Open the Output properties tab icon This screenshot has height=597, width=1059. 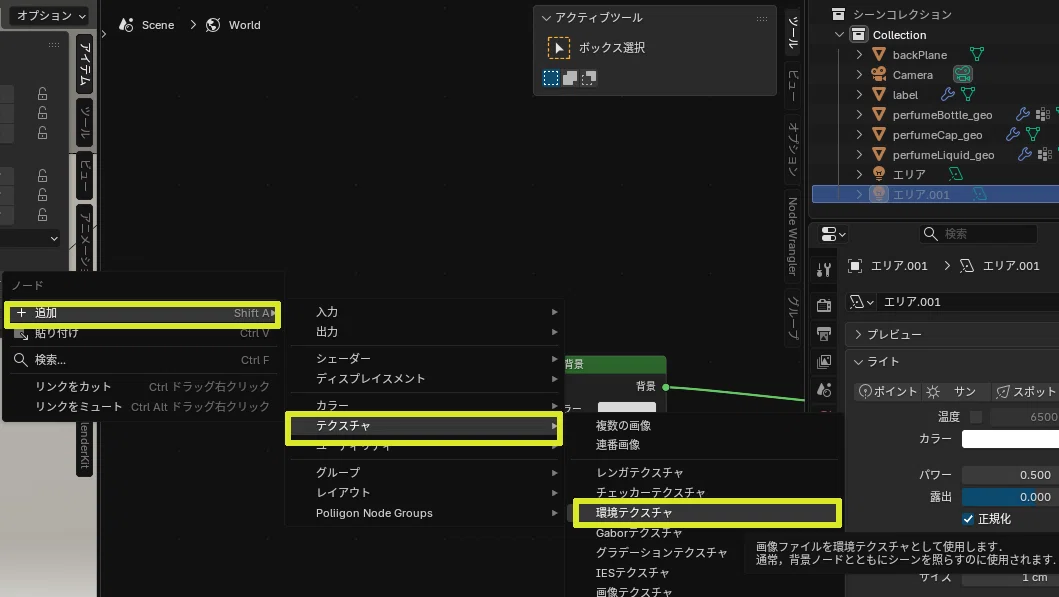pos(824,334)
